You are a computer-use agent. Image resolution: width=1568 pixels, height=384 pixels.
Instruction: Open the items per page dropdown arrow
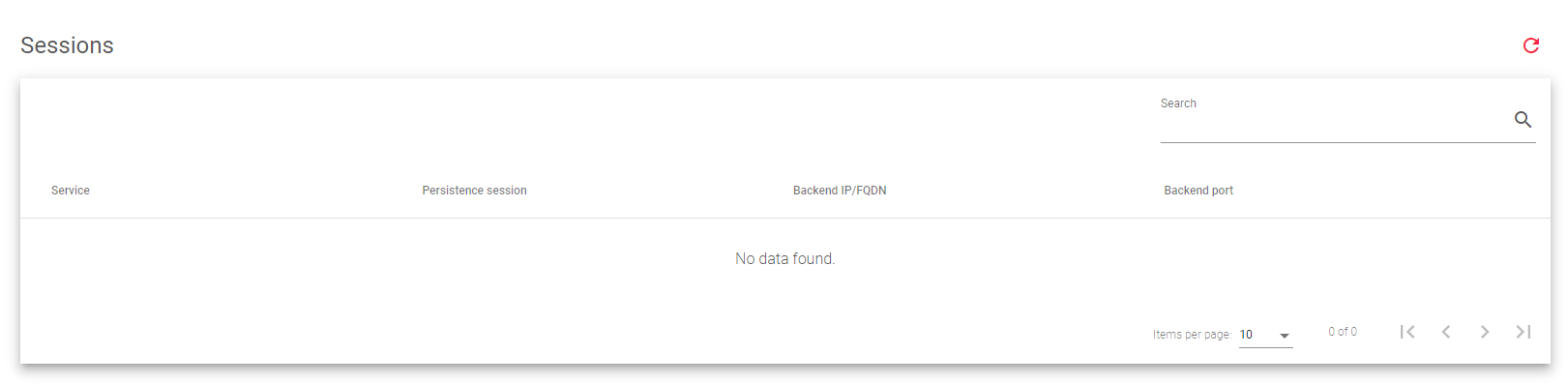(1285, 336)
